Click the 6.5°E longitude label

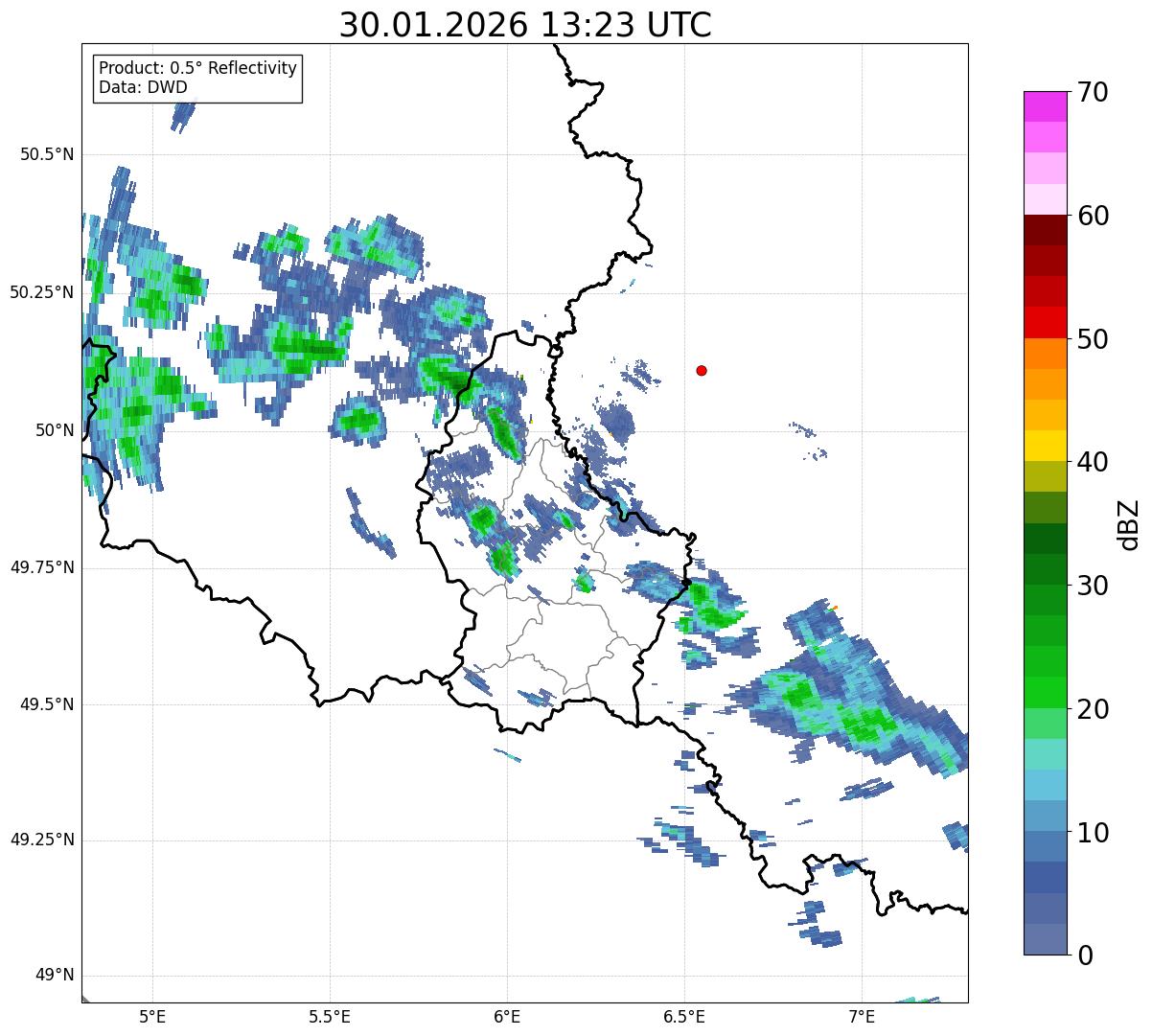(684, 1017)
